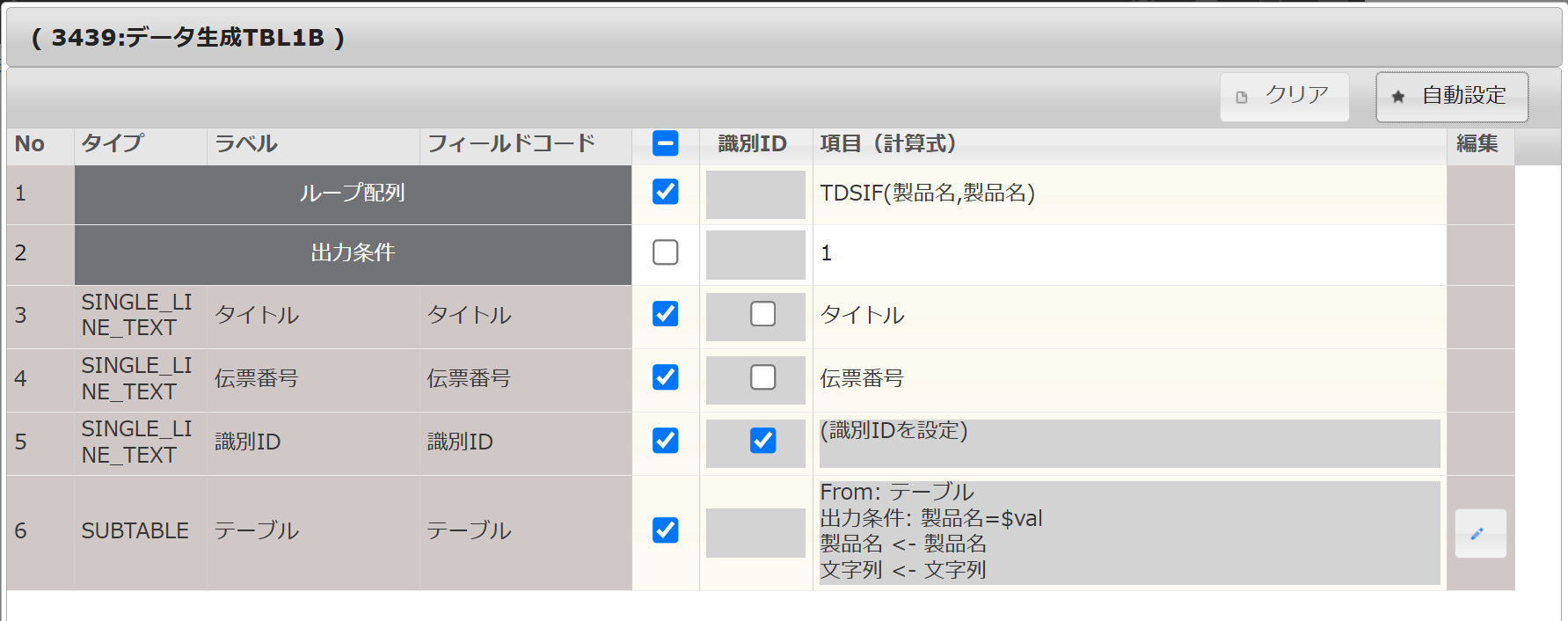Click the フィールドコード column header

click(526, 145)
